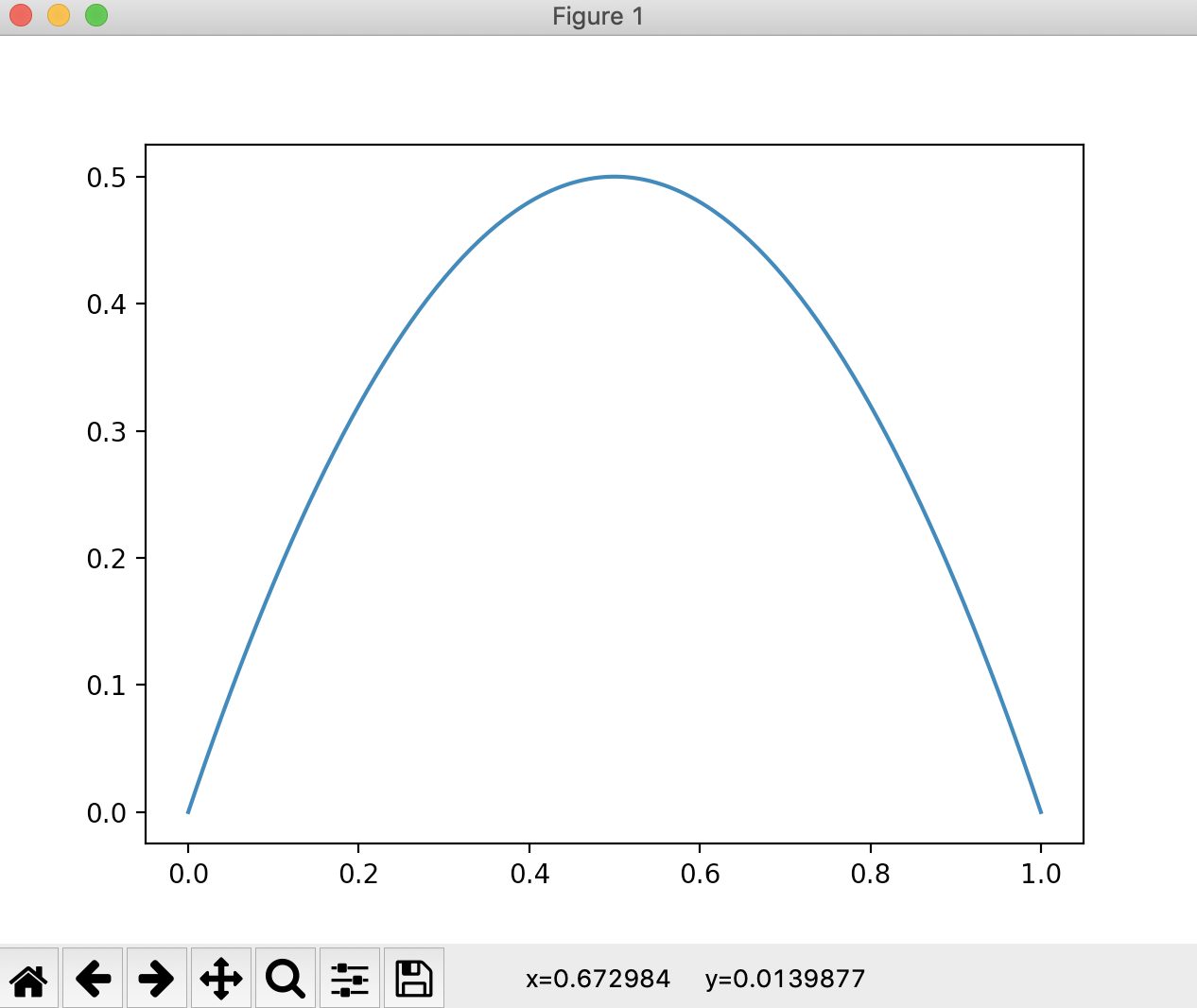
Task: Click the 0.6 x-axis tick label
Action: coord(700,874)
